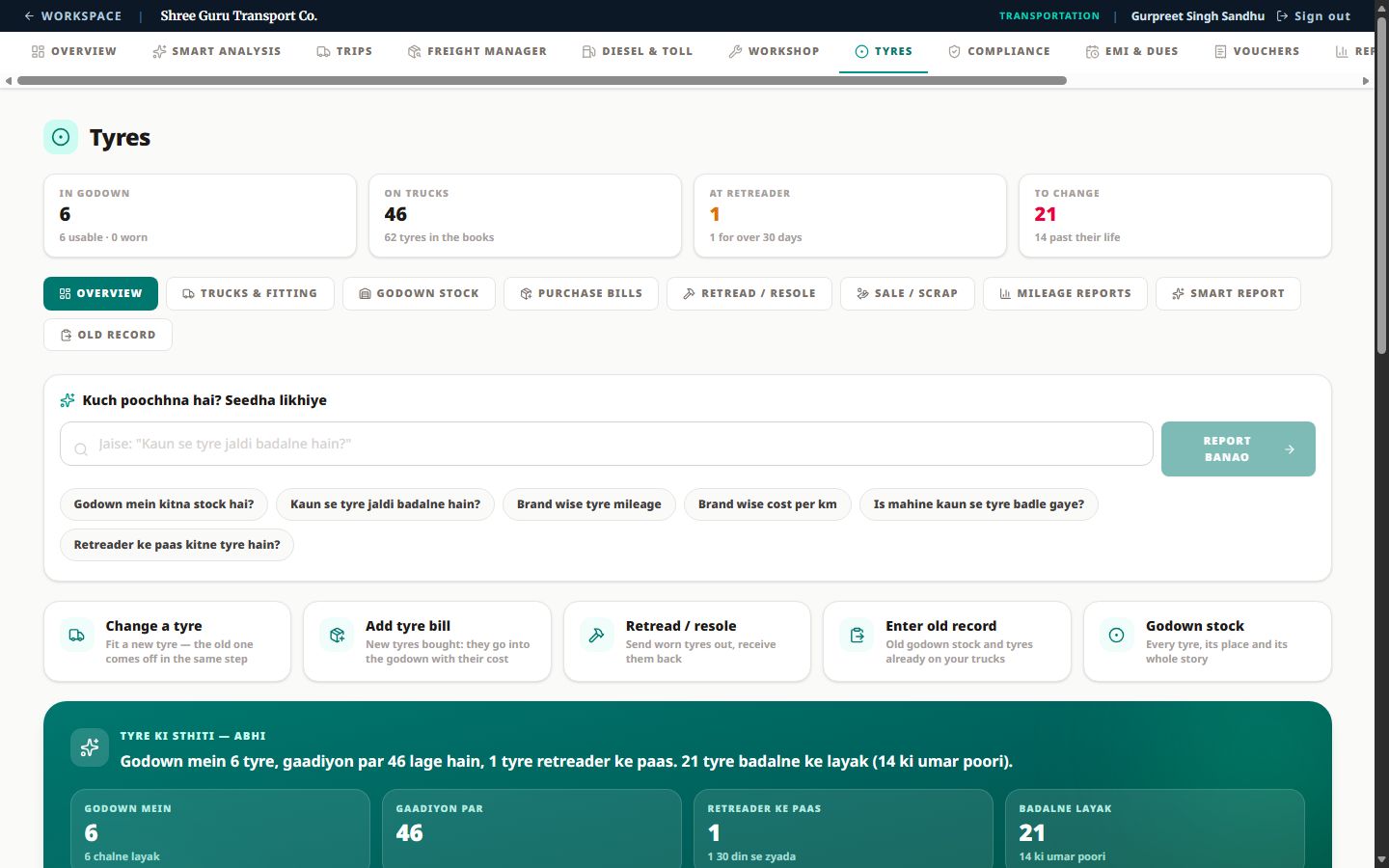Open Purchase Bills section
Image resolution: width=1389 pixels, height=868 pixels.
(x=581, y=293)
